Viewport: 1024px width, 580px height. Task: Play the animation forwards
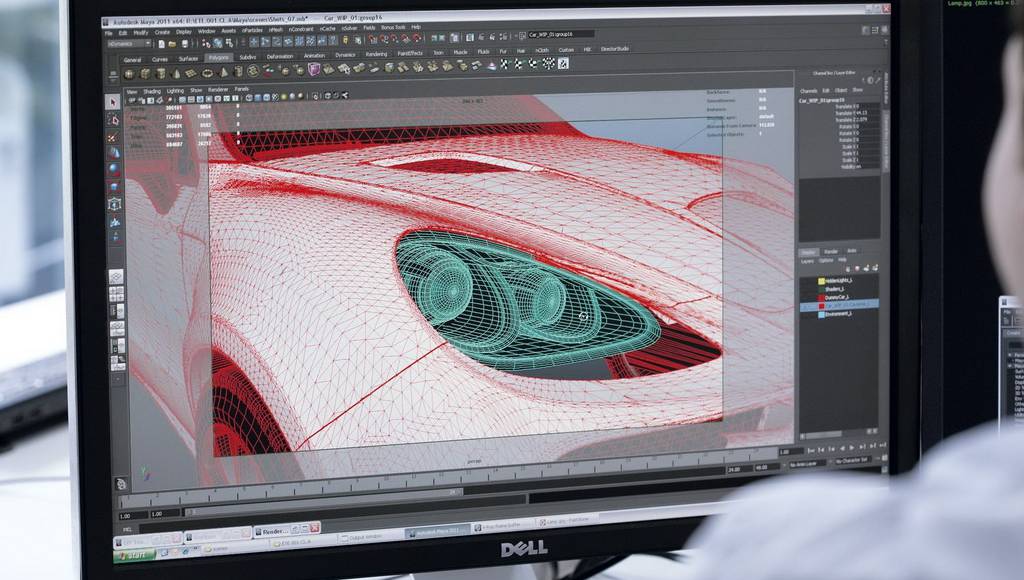coord(853,447)
